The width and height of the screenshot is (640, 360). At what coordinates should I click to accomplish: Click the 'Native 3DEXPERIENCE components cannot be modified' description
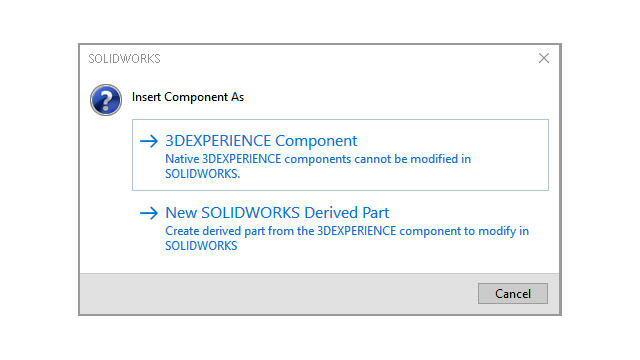[x=318, y=166]
